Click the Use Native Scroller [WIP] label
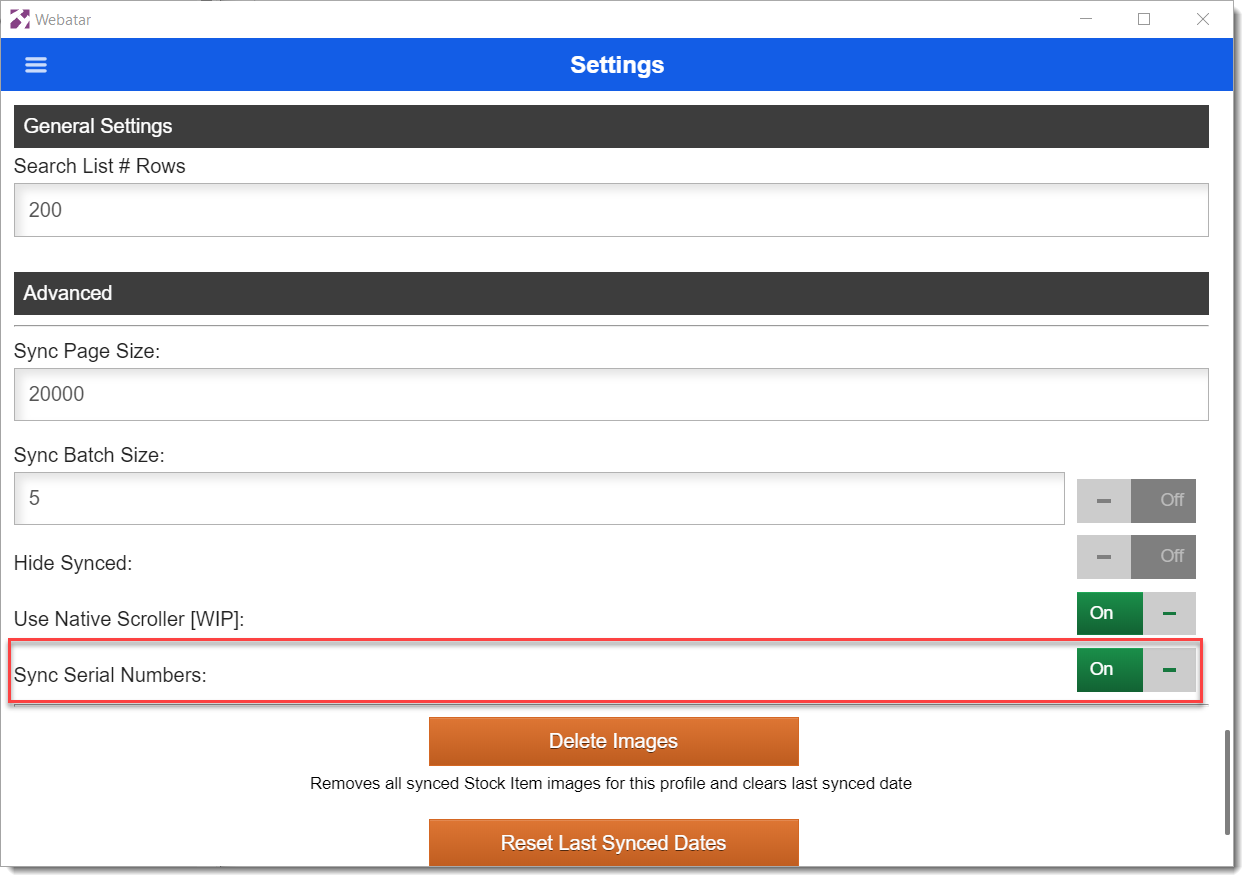The image size is (1249, 882). [129, 619]
